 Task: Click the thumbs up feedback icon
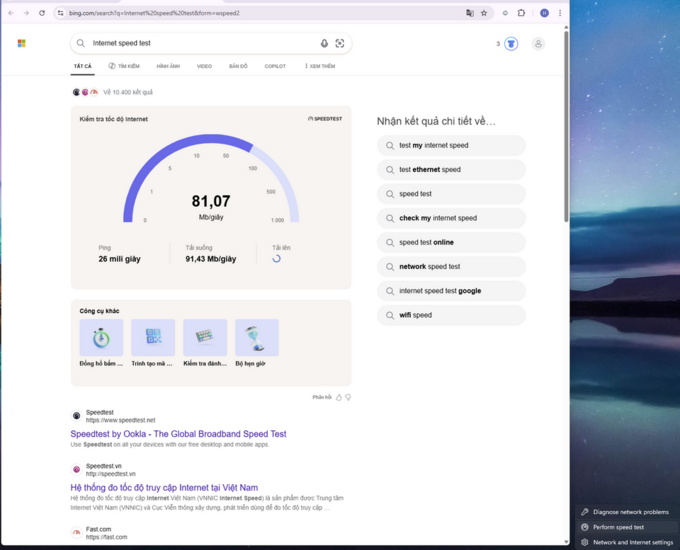point(339,397)
